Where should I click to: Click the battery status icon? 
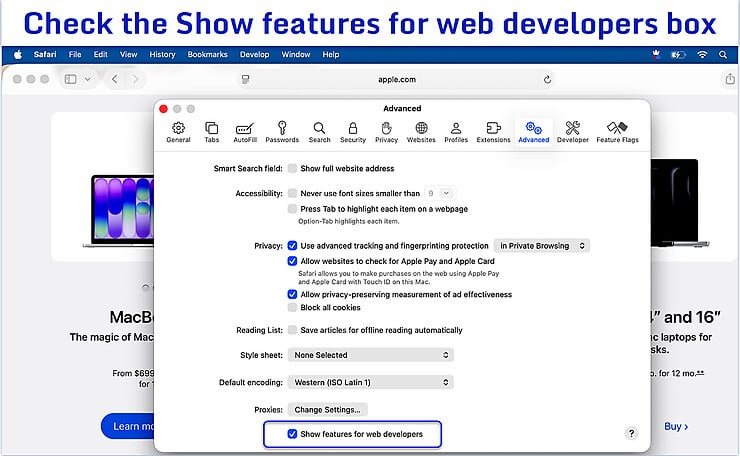(679, 55)
